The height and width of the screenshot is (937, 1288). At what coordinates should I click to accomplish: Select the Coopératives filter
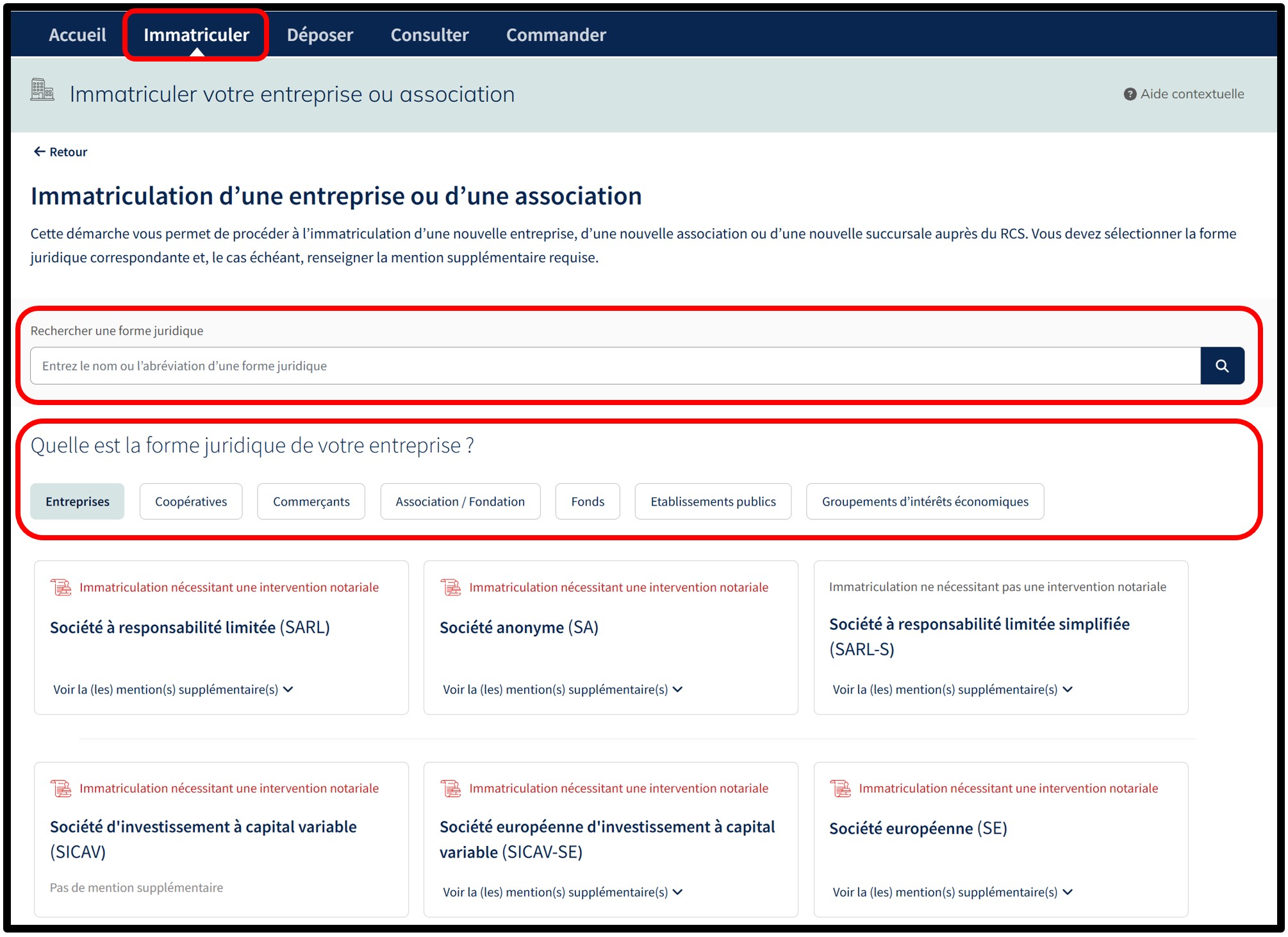(191, 501)
